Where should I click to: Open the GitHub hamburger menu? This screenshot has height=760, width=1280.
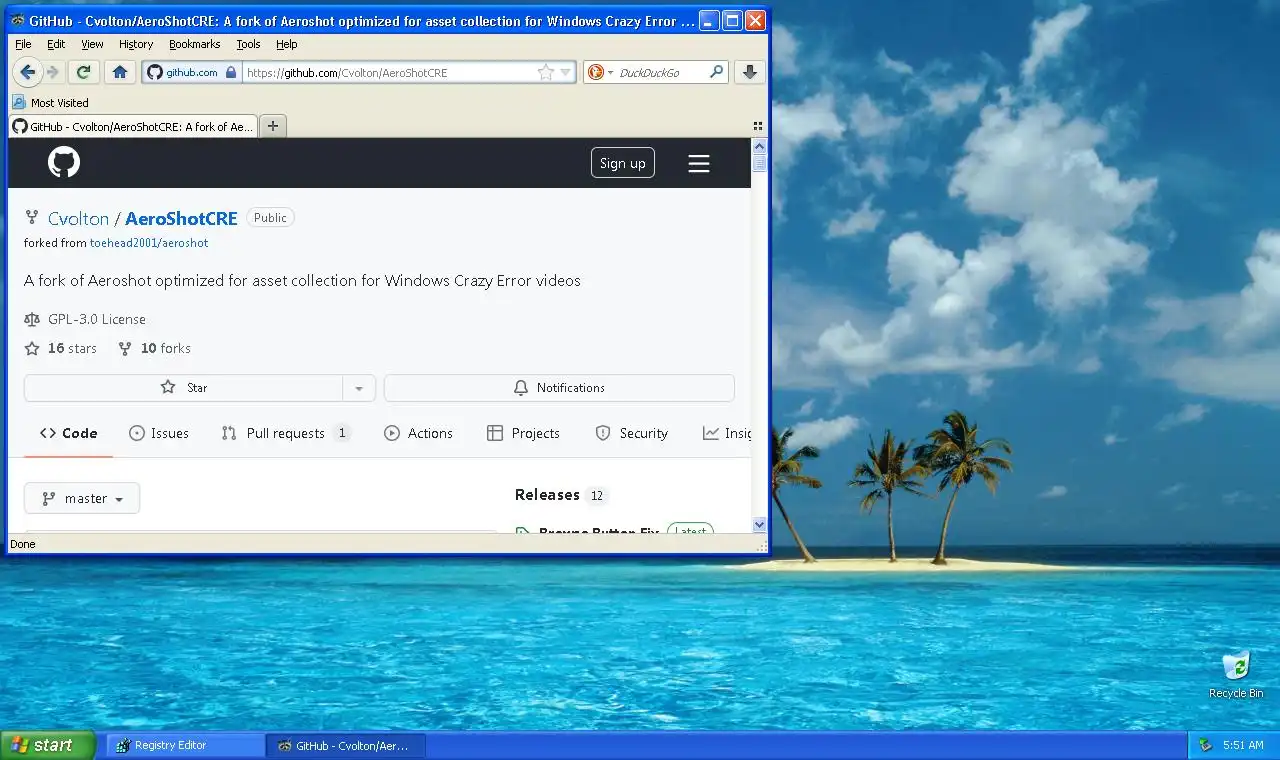699,163
